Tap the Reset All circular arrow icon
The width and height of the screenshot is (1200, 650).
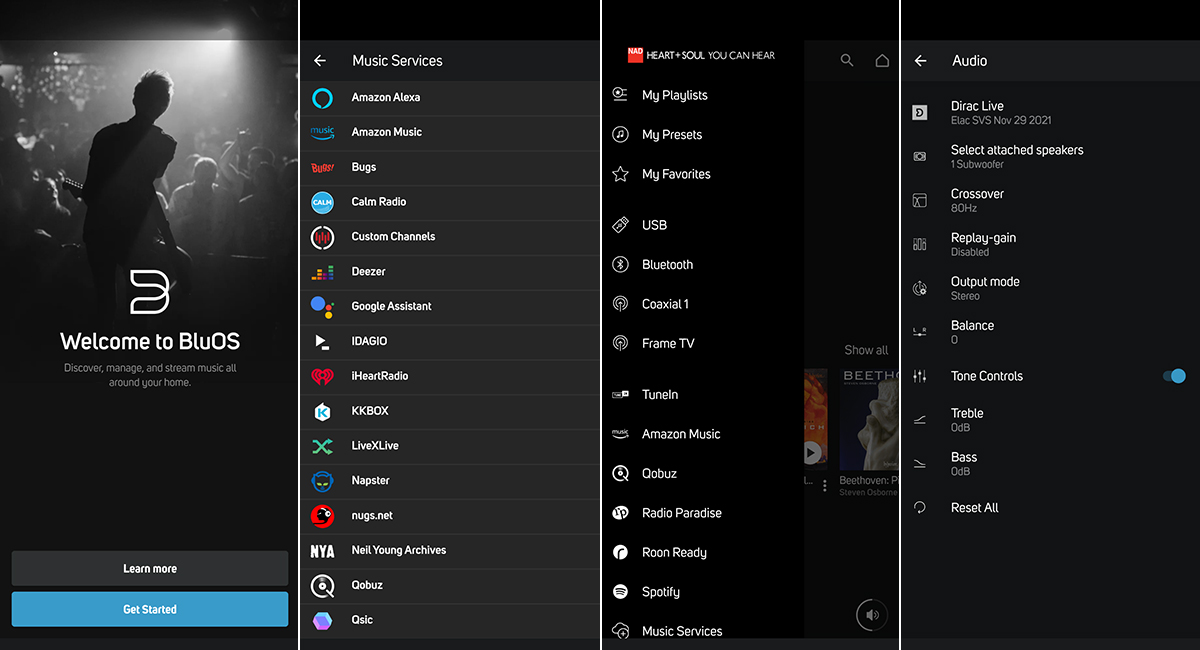[x=920, y=508]
